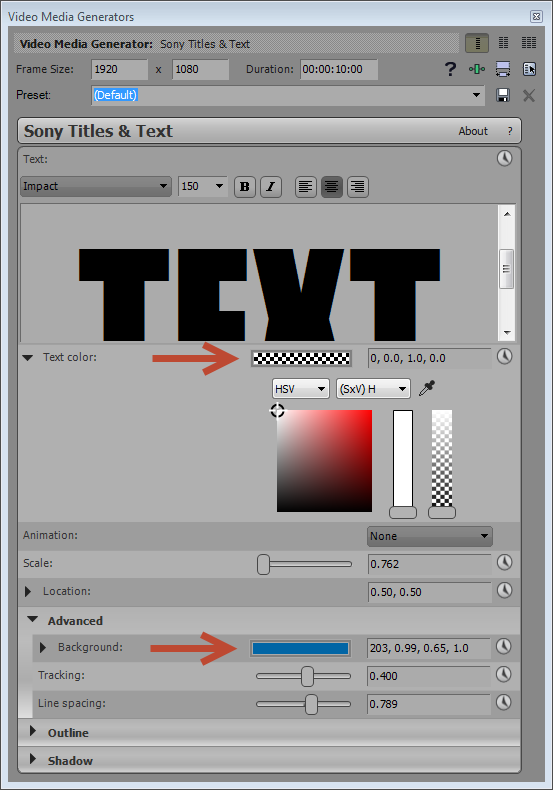Click the right-align text icon
553x790 pixels.
tap(358, 187)
